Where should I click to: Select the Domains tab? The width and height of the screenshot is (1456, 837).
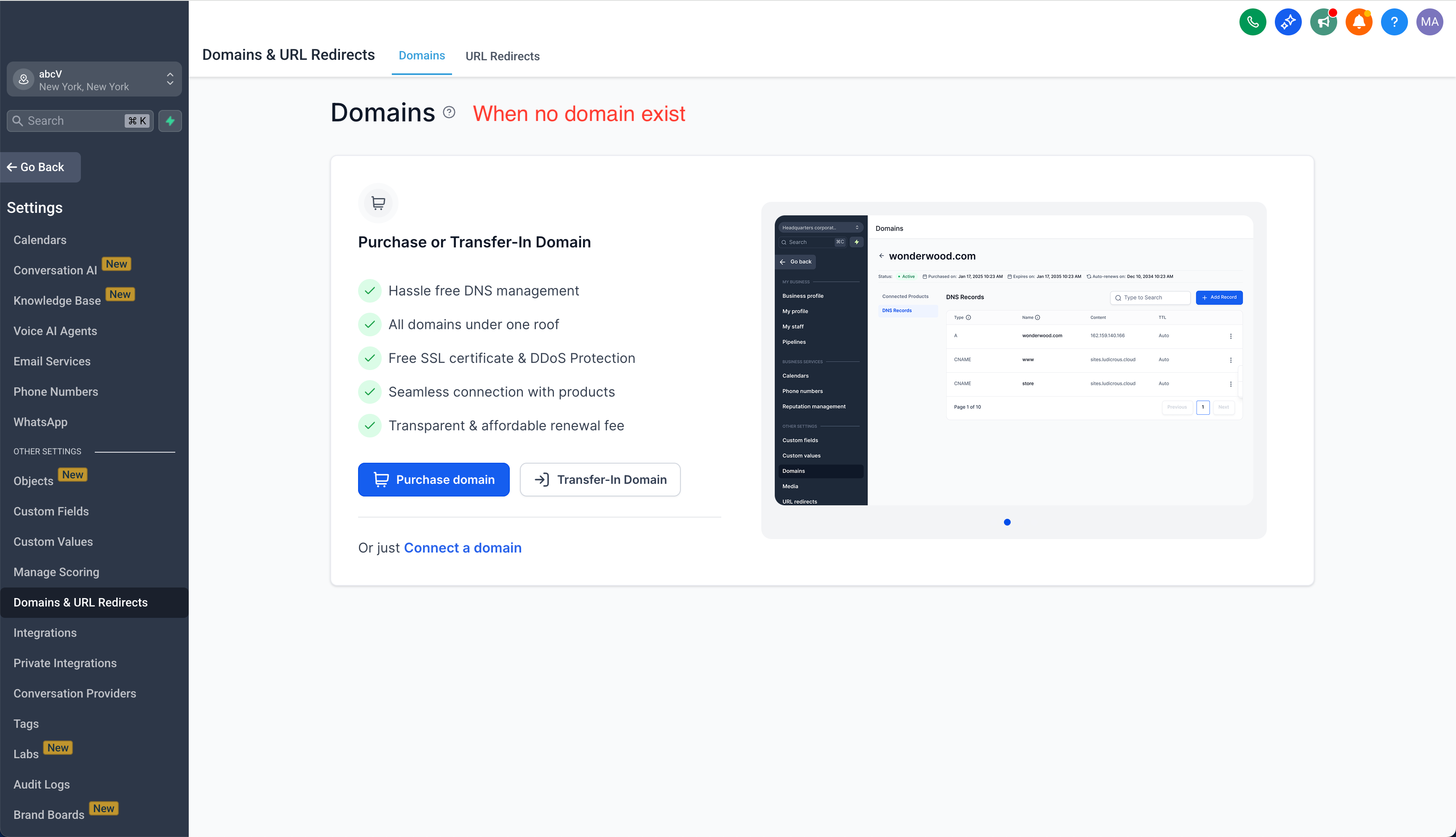(422, 56)
